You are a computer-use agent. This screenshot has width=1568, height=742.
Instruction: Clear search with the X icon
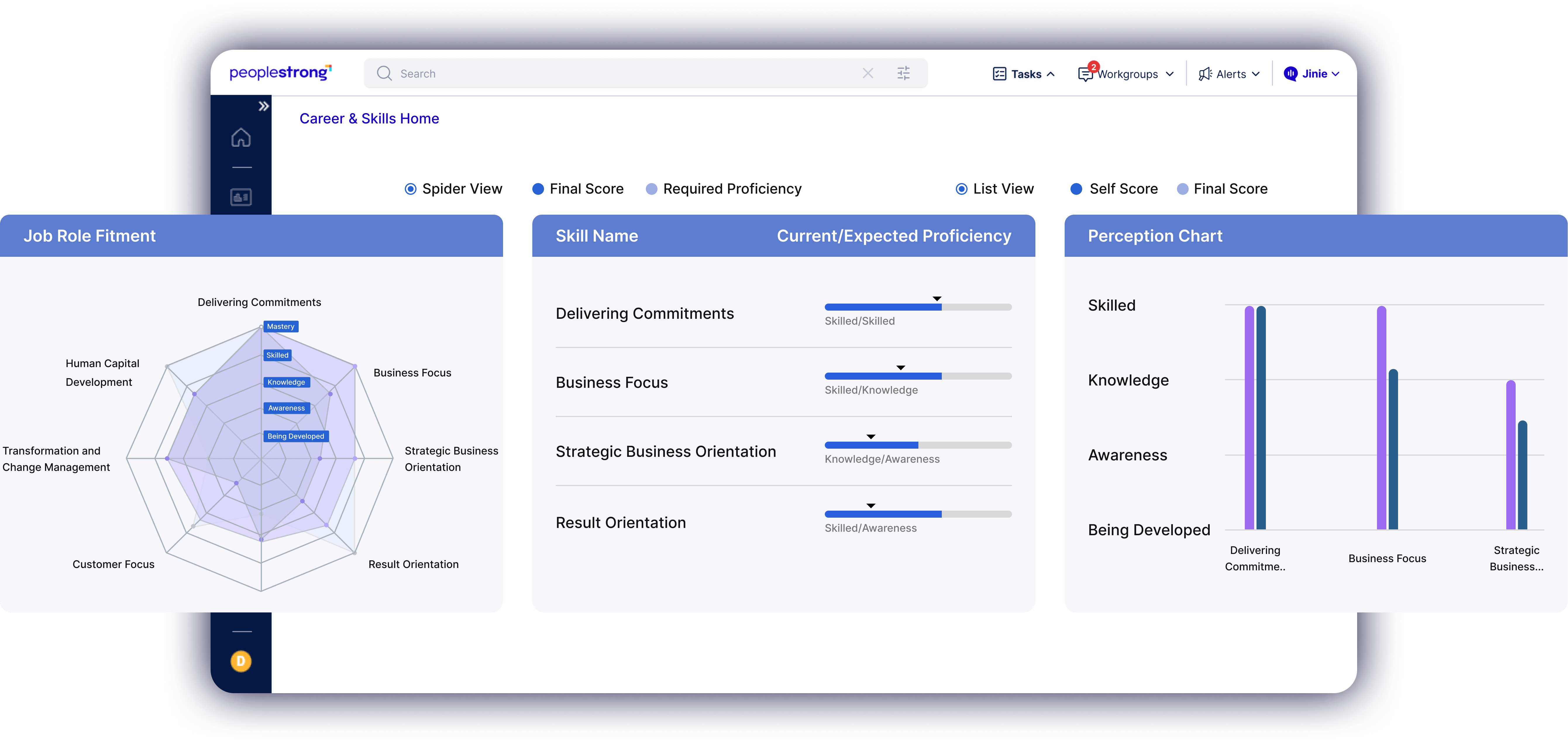click(868, 74)
